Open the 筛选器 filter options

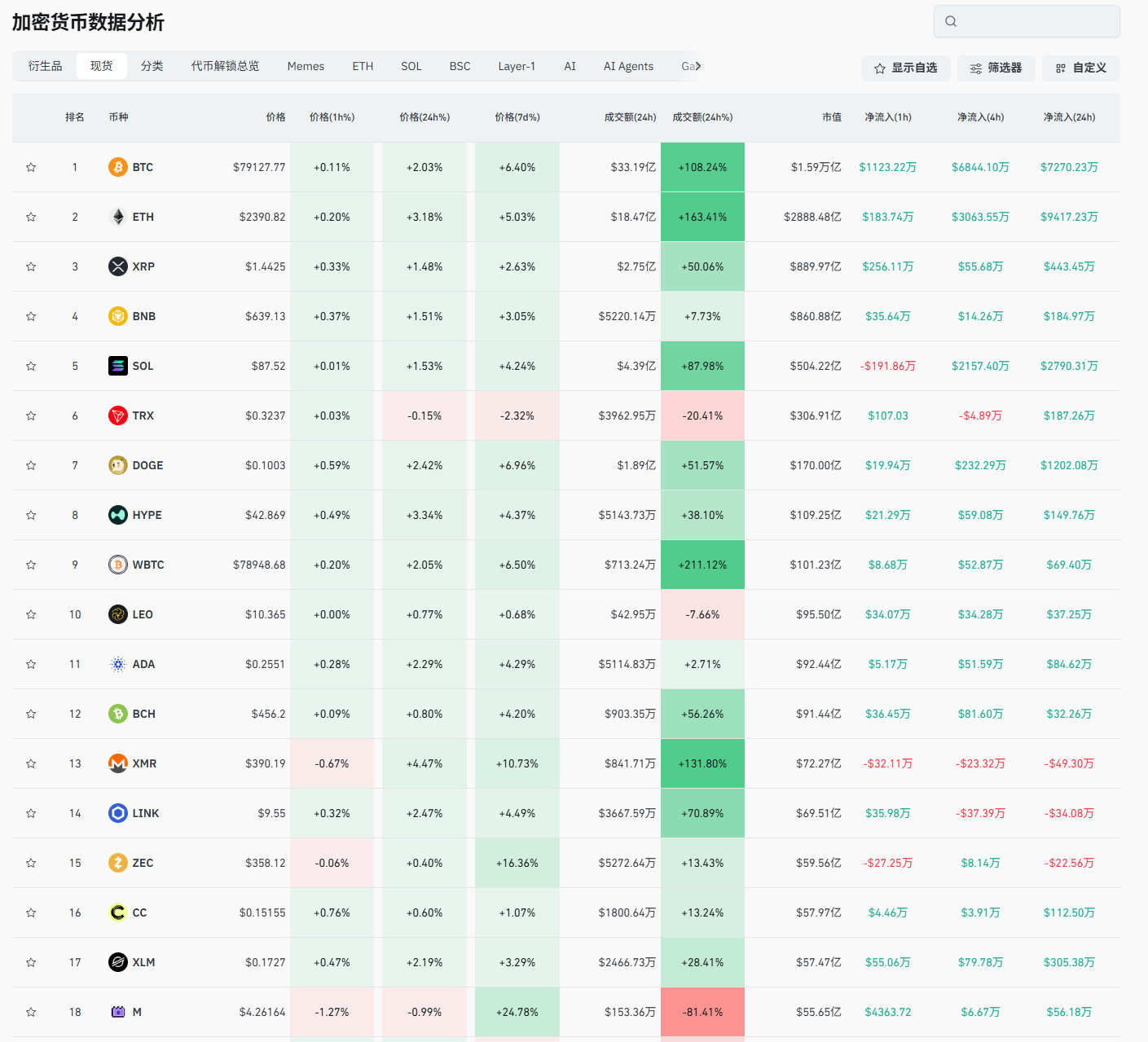996,68
